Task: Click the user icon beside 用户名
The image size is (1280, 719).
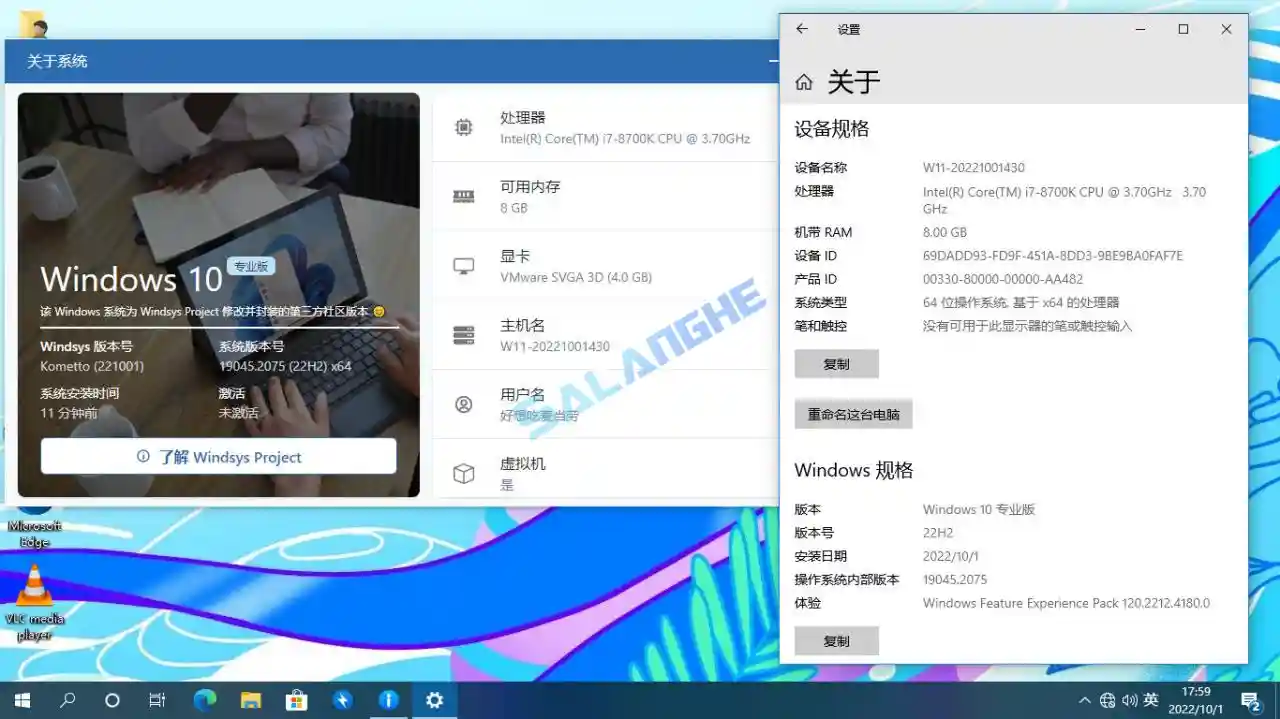Action: [463, 403]
